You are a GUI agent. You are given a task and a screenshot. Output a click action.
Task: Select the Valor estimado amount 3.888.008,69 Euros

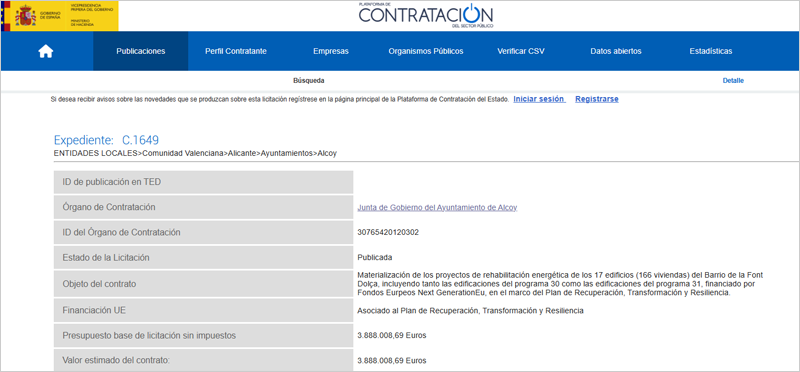coord(392,360)
